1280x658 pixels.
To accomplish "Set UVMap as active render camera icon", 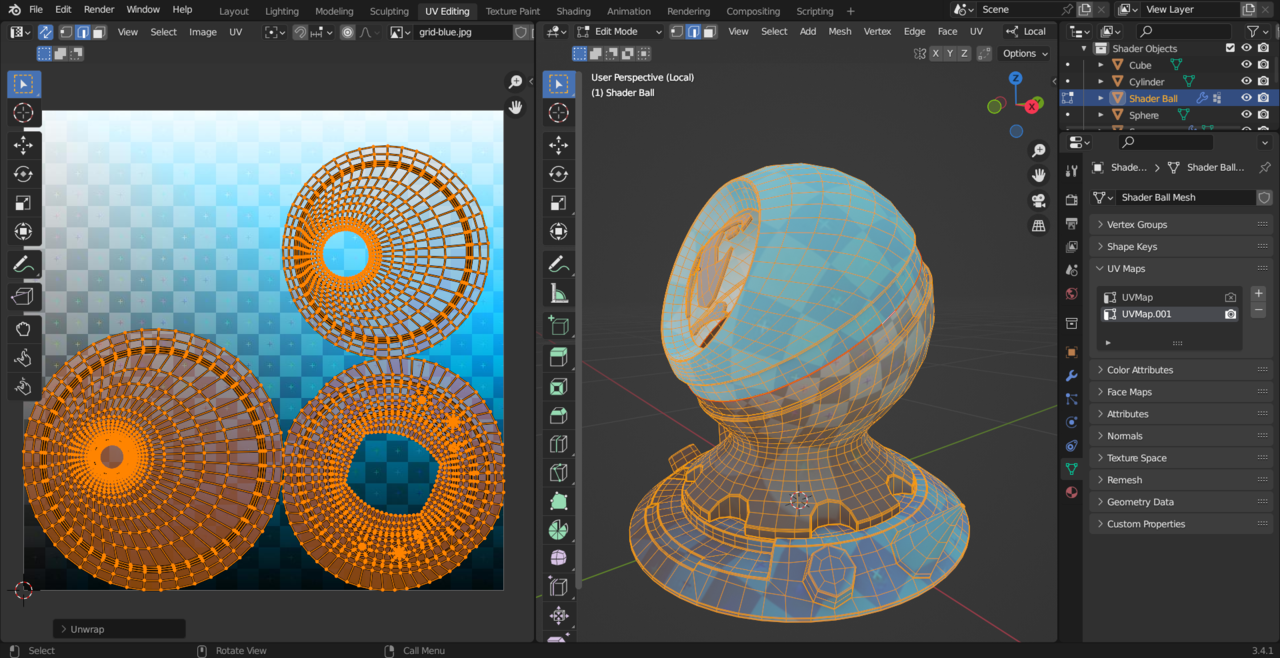I will pyautogui.click(x=1230, y=298).
